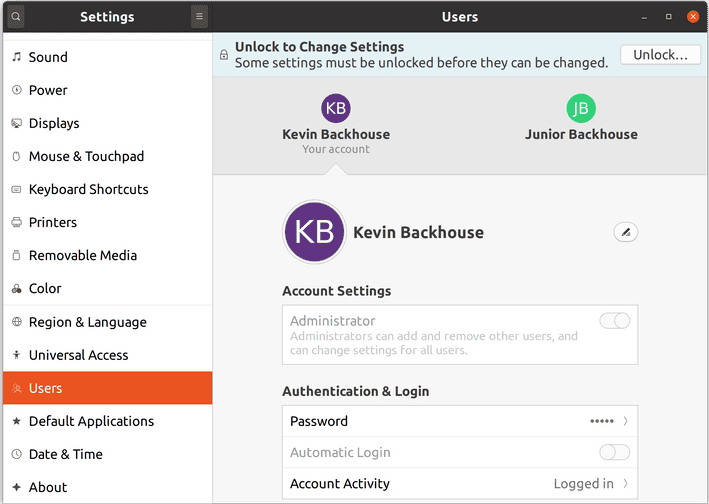
Task: Click the Color icon in sidebar
Action: coord(17,288)
